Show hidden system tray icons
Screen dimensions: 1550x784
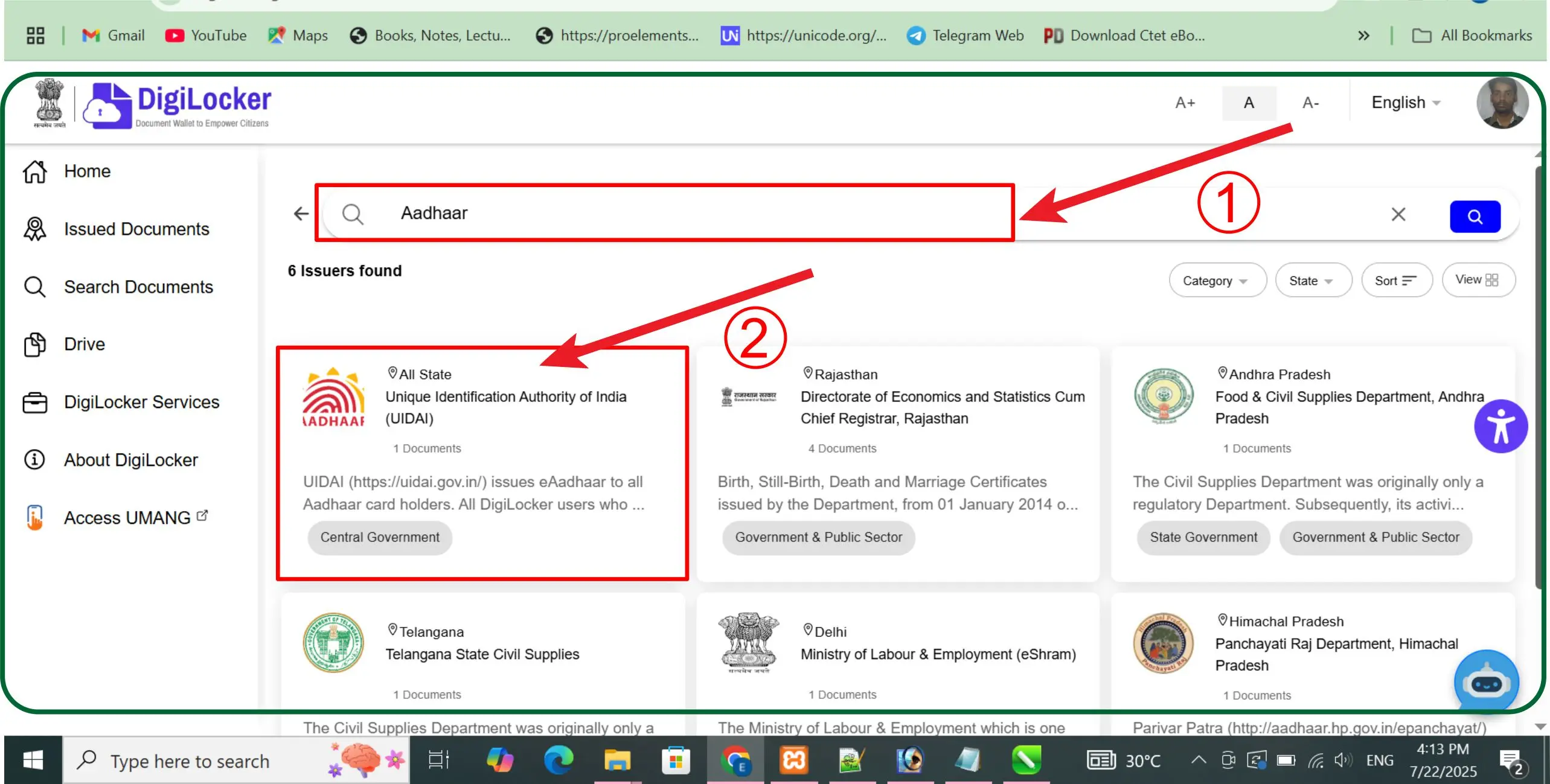[x=1199, y=760]
